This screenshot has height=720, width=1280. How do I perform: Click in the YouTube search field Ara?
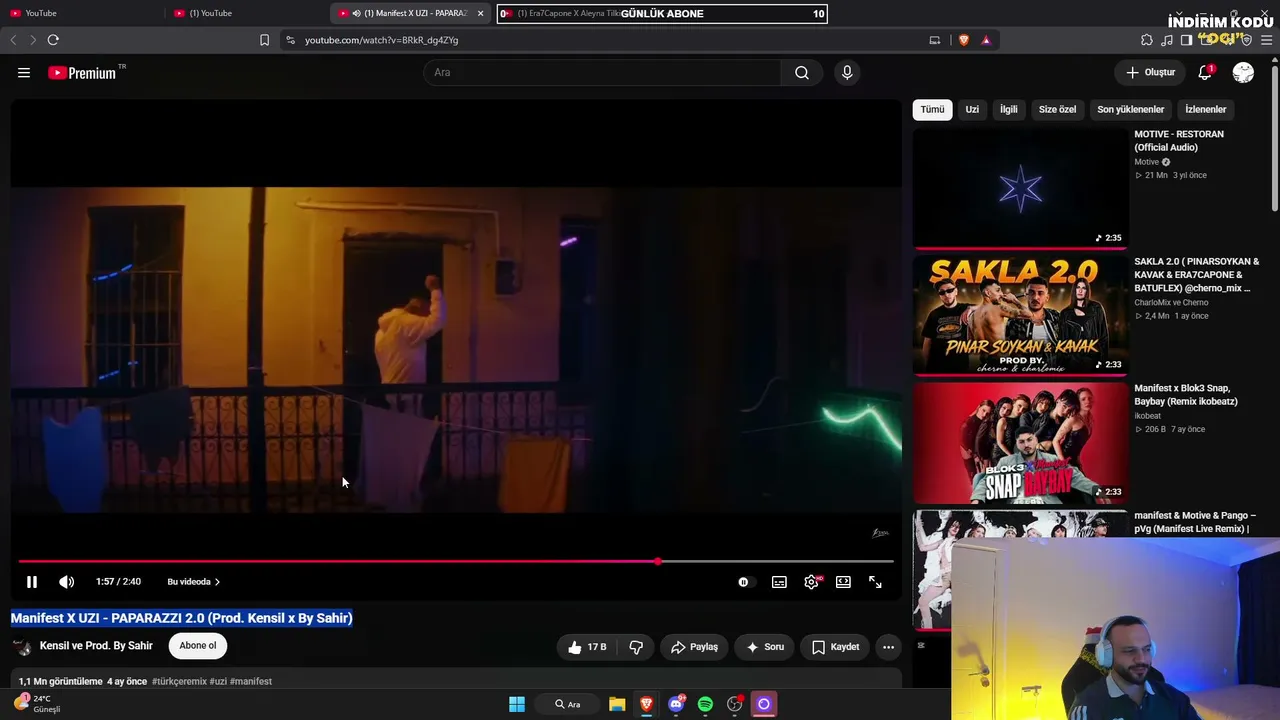603,73
